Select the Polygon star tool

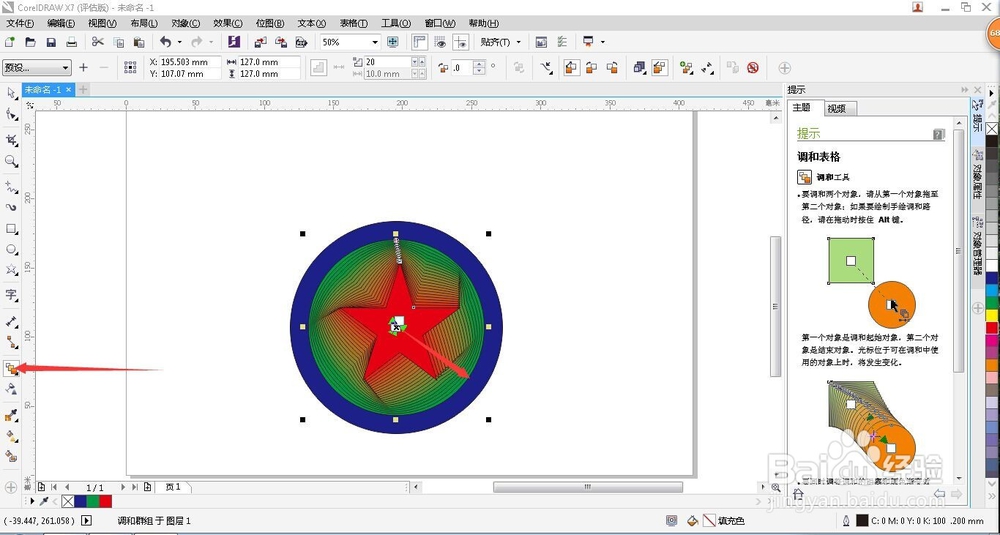click(x=11, y=270)
